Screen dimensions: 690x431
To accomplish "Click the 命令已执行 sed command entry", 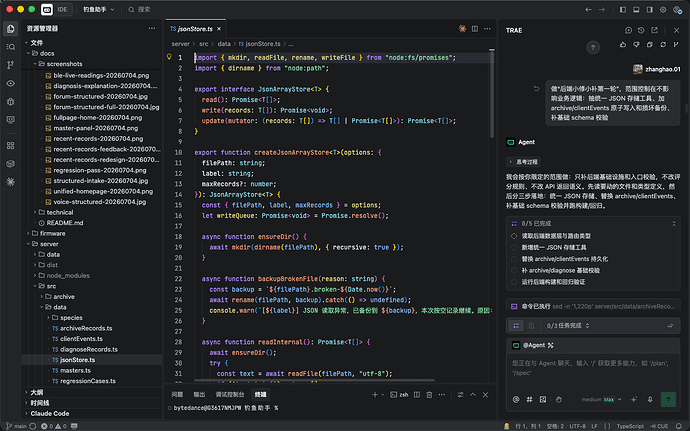I will tap(593, 306).
